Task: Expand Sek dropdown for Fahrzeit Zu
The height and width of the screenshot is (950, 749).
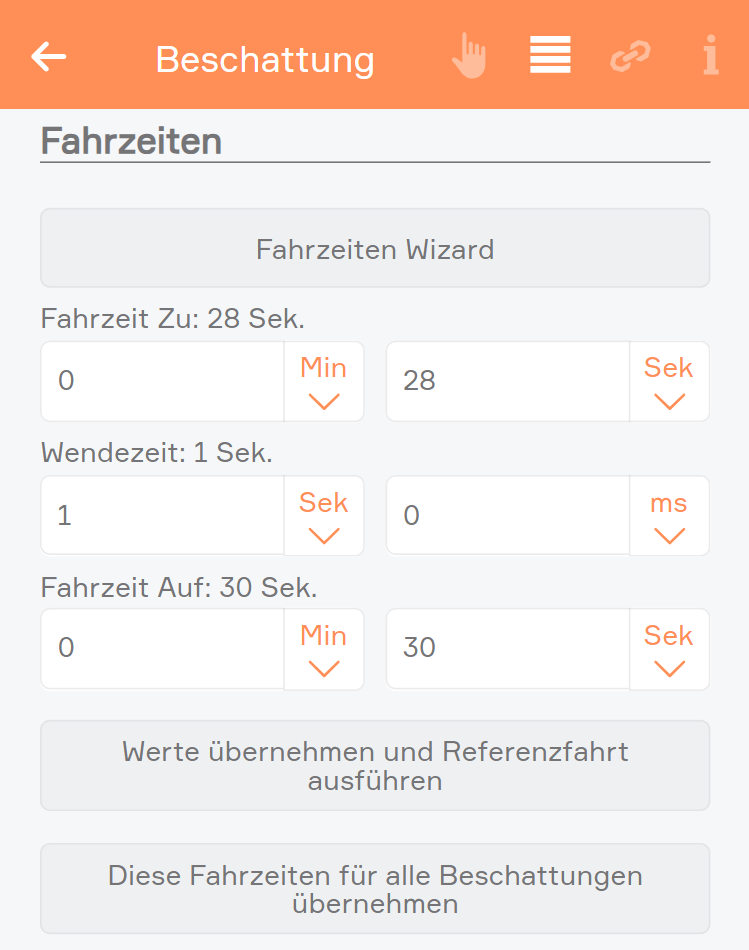Action: pos(669,382)
